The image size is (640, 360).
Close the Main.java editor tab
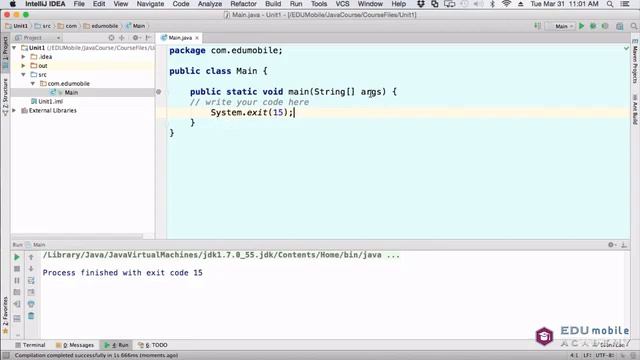tap(197, 38)
